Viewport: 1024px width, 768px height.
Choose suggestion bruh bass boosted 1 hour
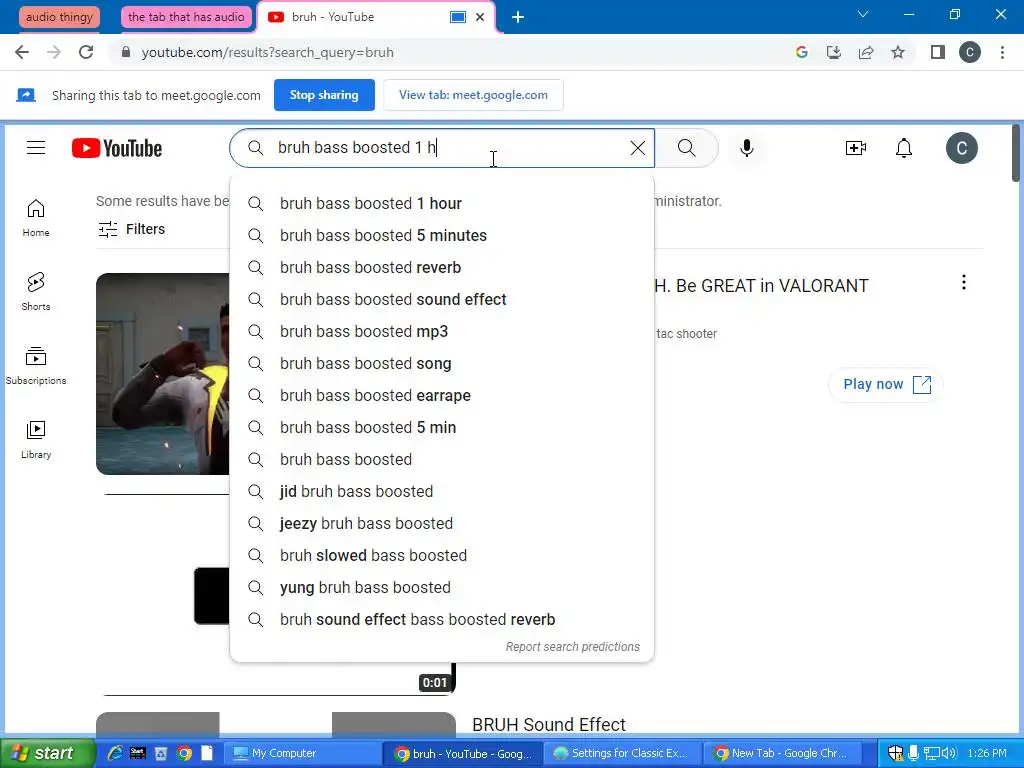[442, 204]
